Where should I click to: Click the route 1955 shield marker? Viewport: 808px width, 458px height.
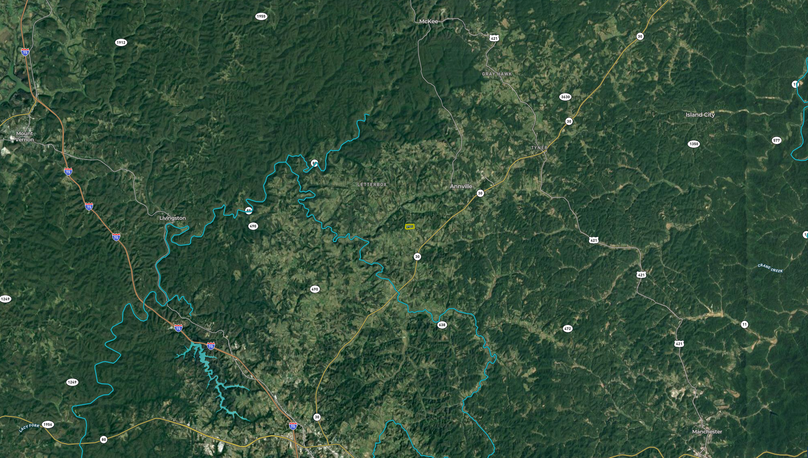tap(261, 16)
